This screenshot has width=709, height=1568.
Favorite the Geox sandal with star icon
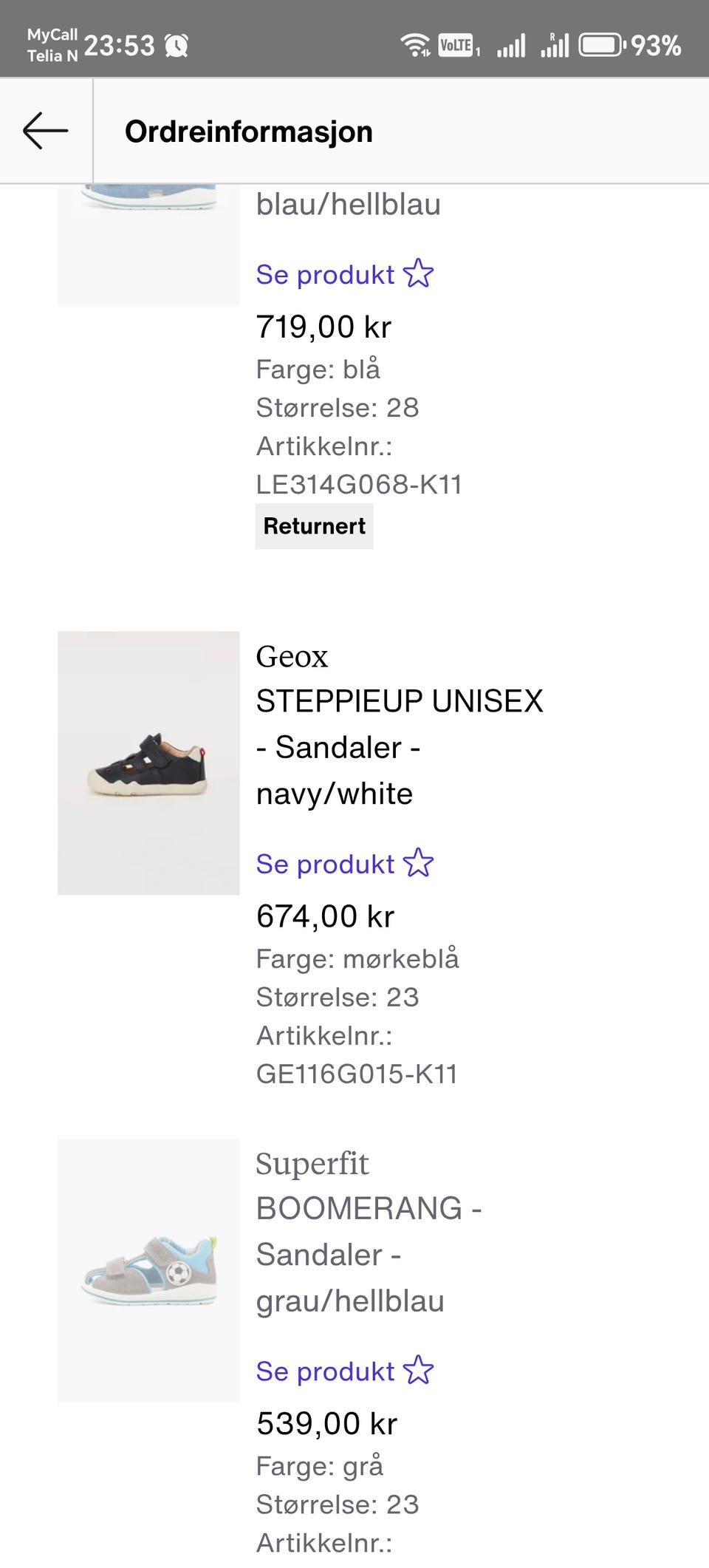[418, 863]
